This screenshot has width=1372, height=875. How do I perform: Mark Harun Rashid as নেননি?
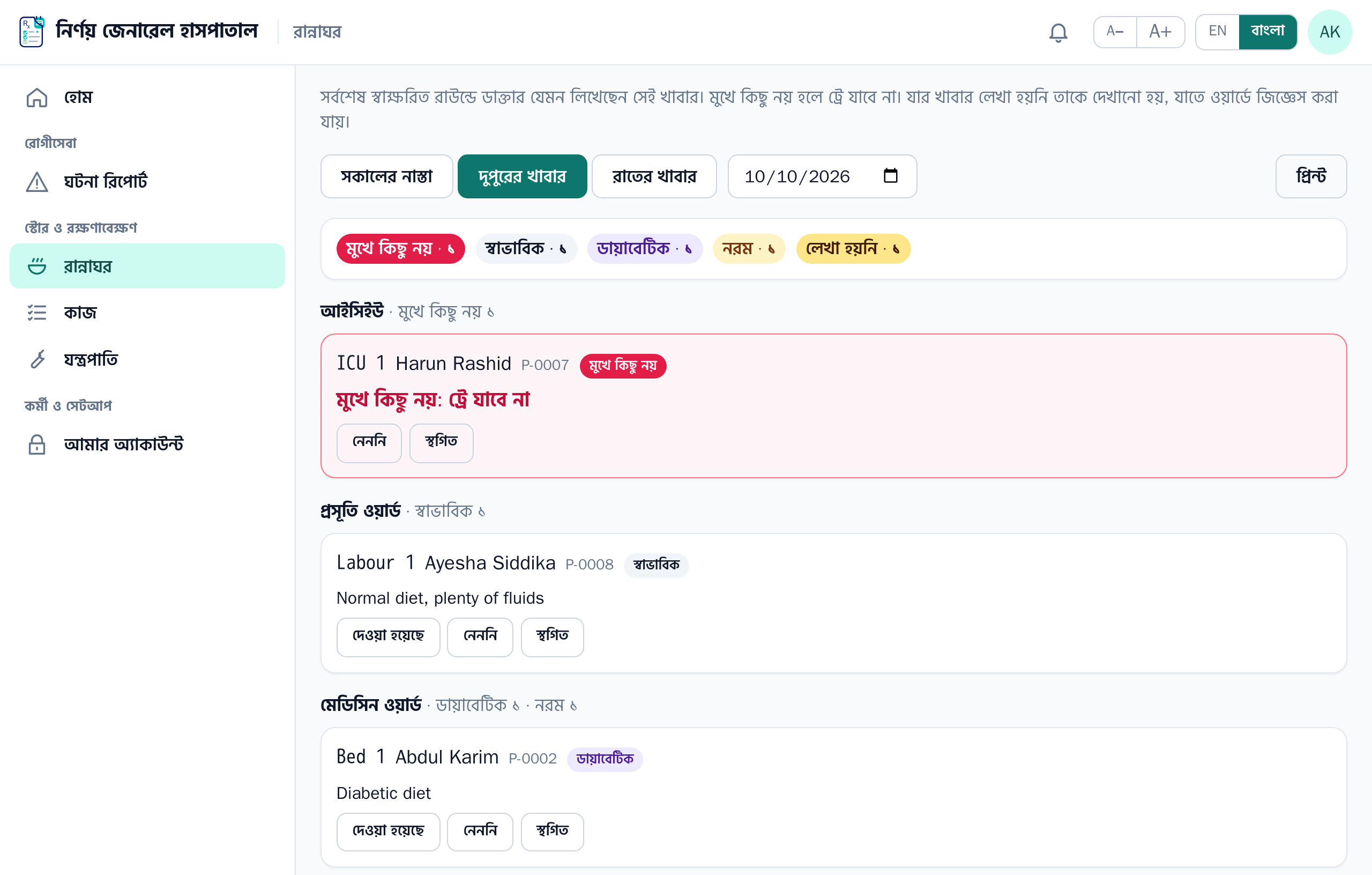[369, 443]
